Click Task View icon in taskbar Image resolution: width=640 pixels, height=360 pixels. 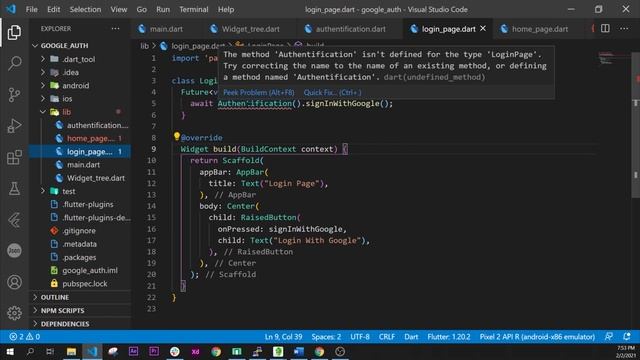tap(50, 351)
